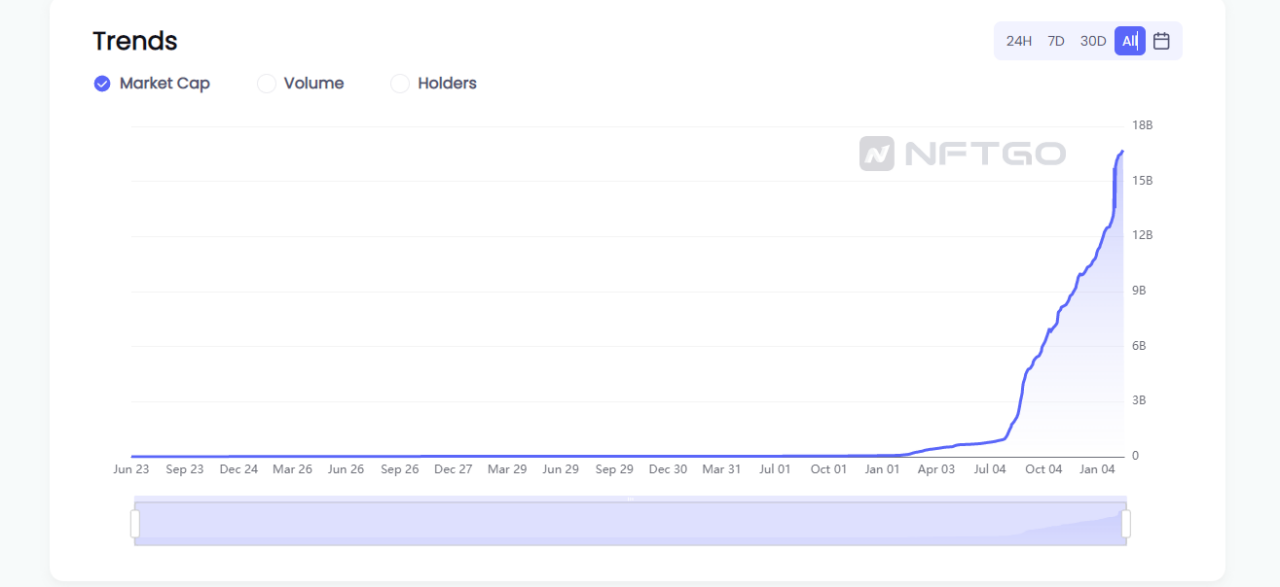
Task: Click the Jun 23 x-axis label
Action: (131, 469)
